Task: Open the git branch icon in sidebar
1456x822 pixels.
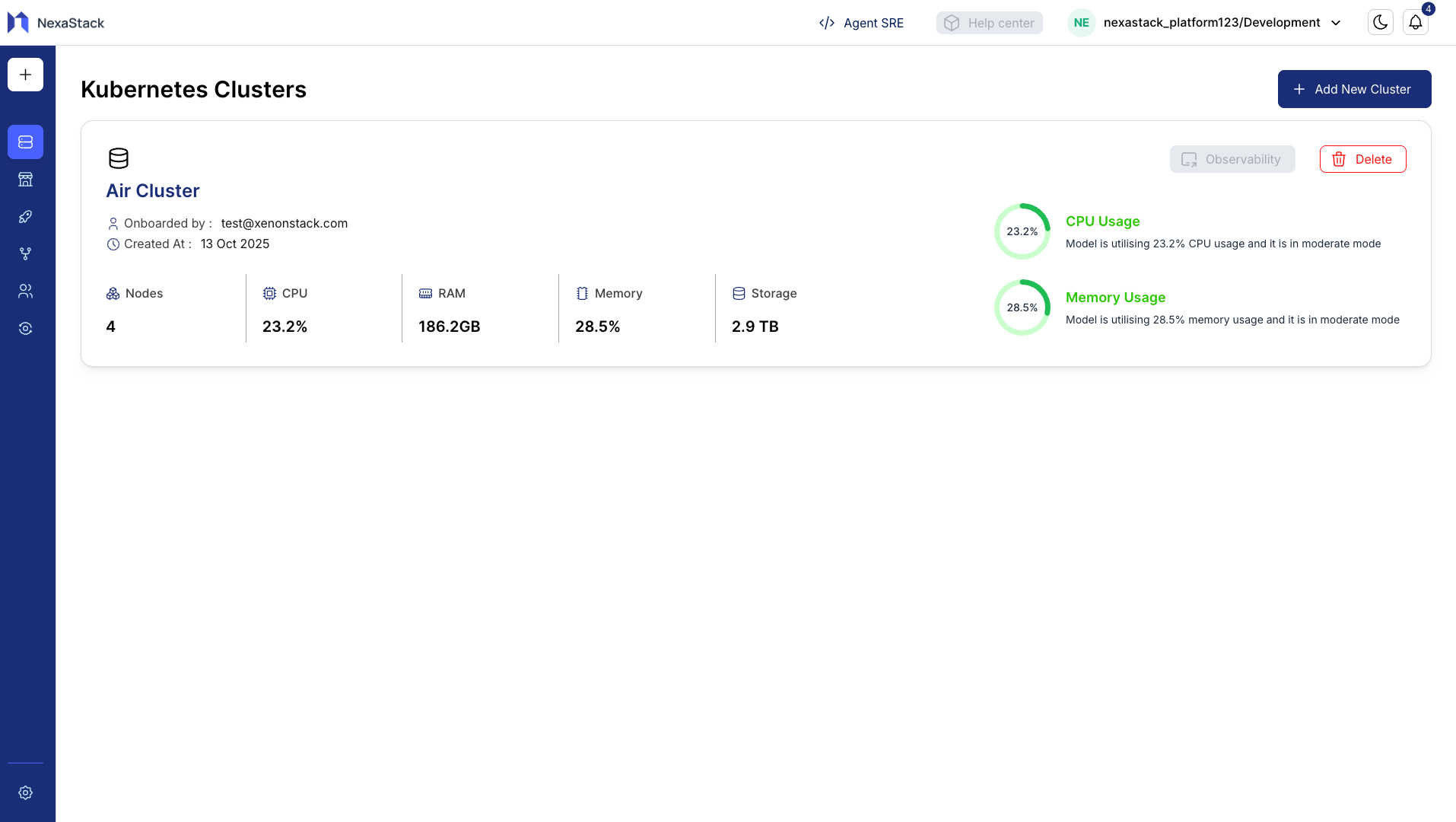Action: coord(25,254)
